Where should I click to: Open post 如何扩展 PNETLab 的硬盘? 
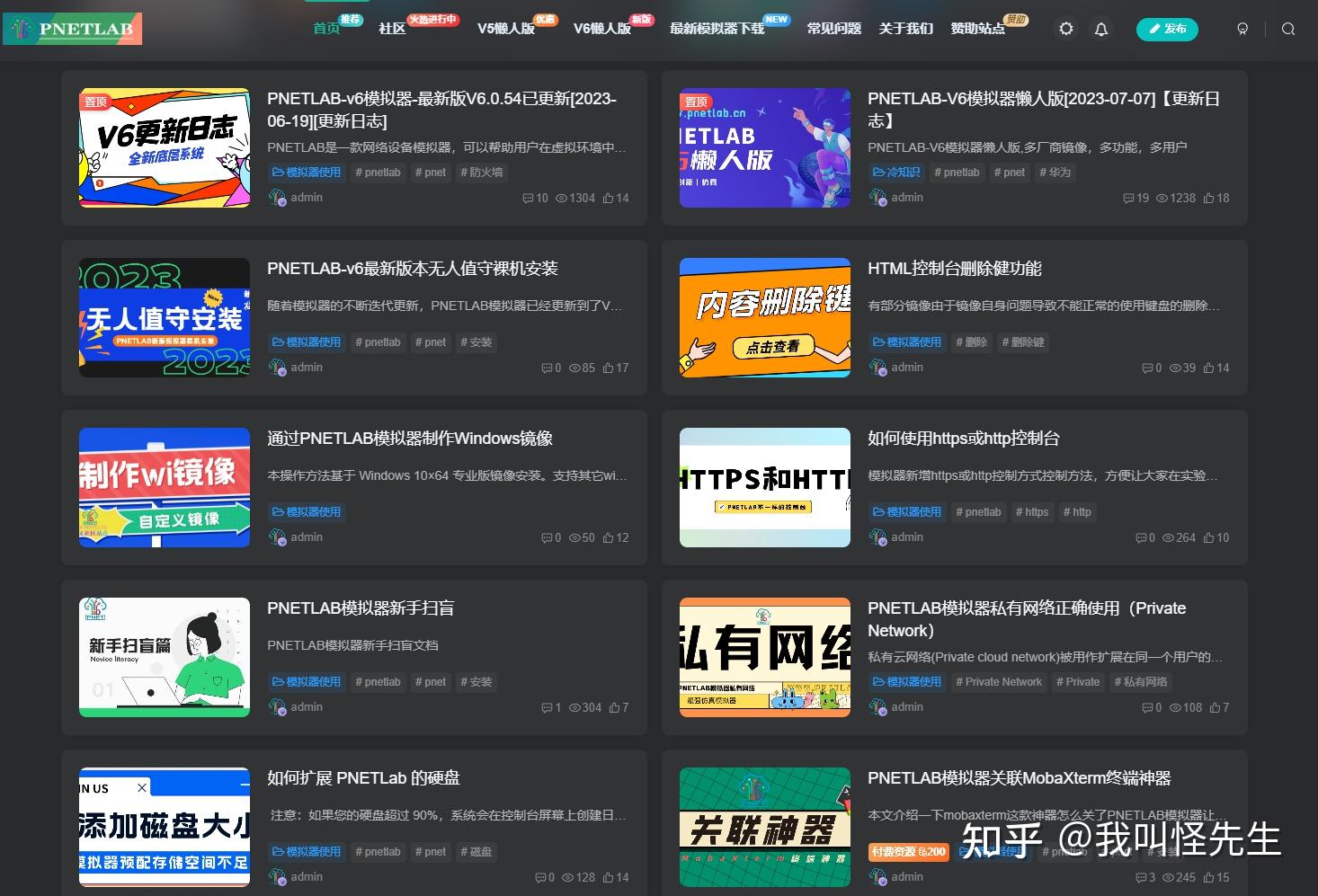363,778
